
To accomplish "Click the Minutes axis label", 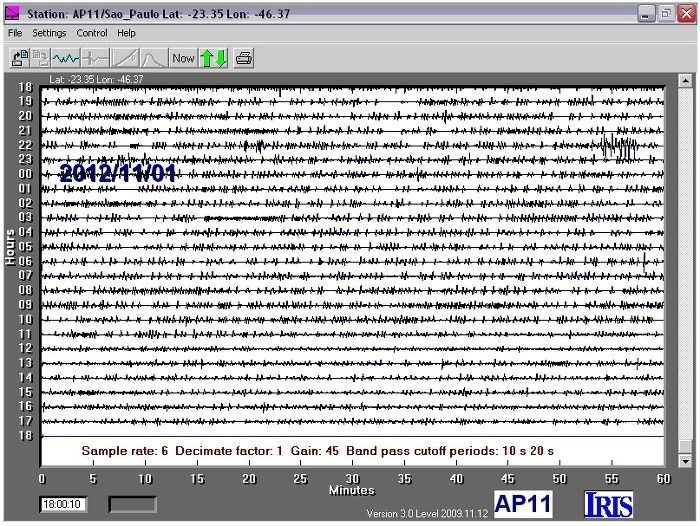I will [352, 491].
